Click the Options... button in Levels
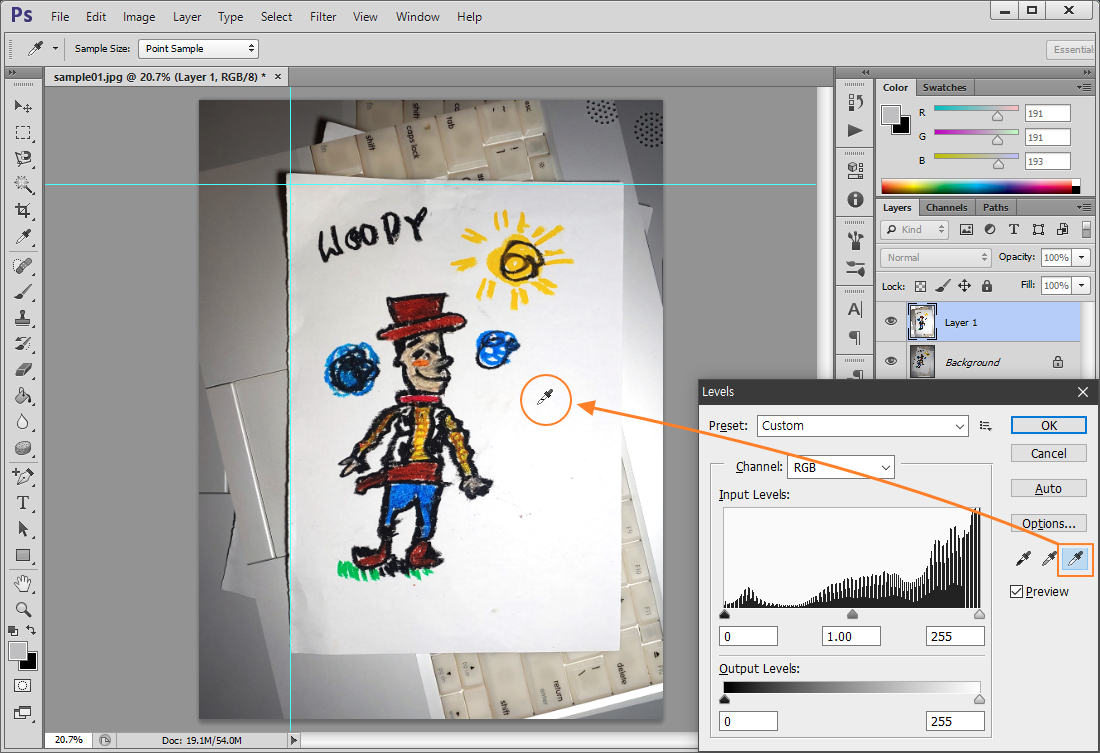This screenshot has height=753, width=1100. click(1048, 524)
